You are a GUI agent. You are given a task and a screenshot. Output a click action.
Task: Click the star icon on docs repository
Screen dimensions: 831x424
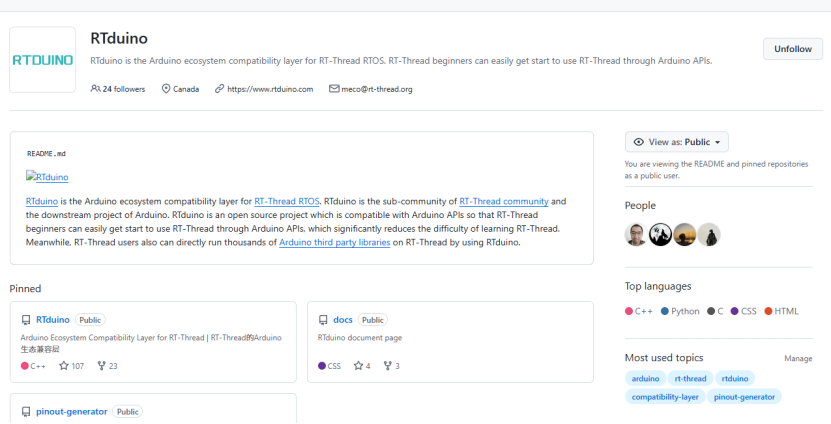pos(358,366)
